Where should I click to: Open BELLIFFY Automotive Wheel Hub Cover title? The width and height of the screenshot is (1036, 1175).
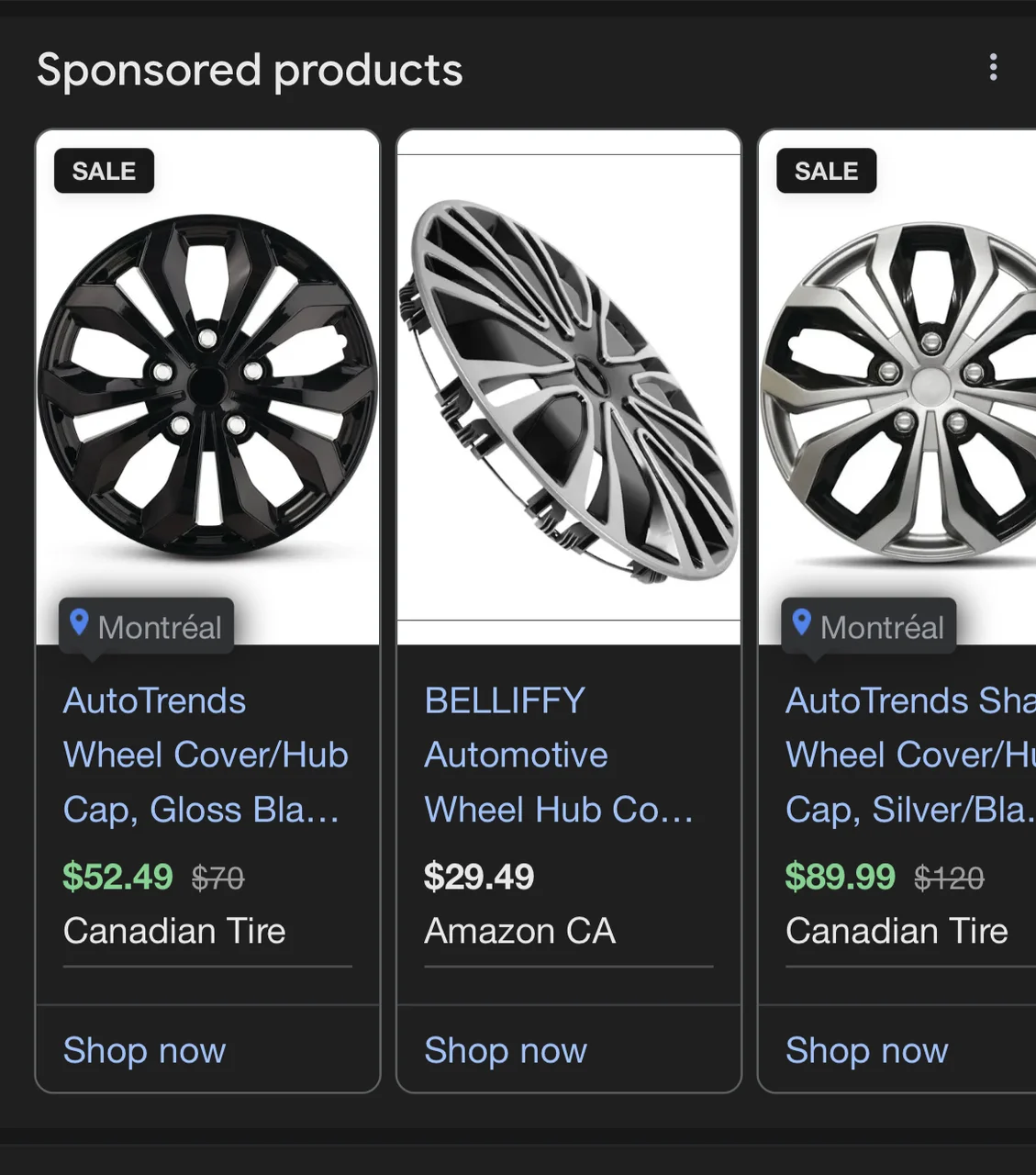coord(558,755)
